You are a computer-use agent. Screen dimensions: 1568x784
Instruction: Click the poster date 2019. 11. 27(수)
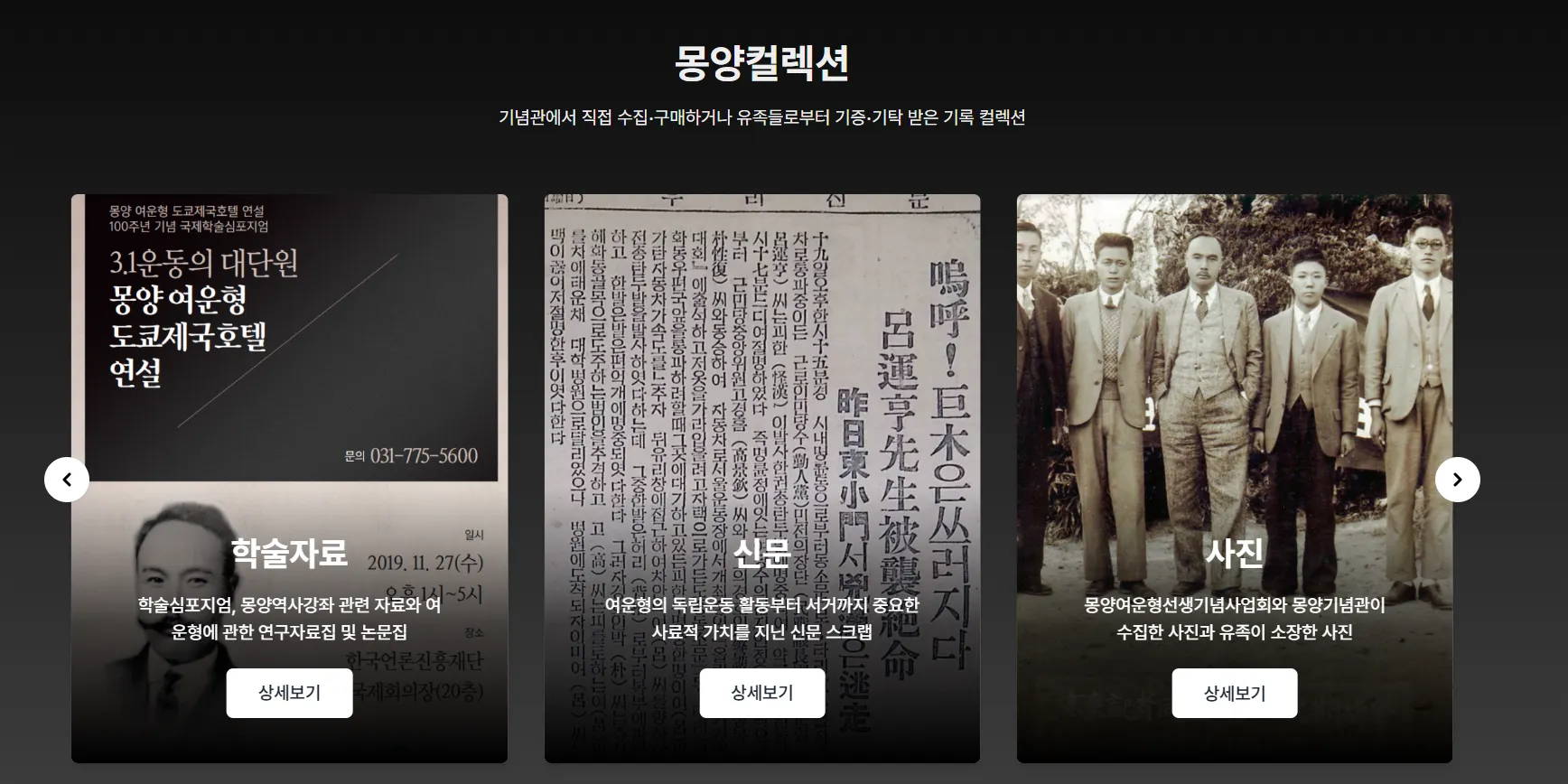click(425, 563)
